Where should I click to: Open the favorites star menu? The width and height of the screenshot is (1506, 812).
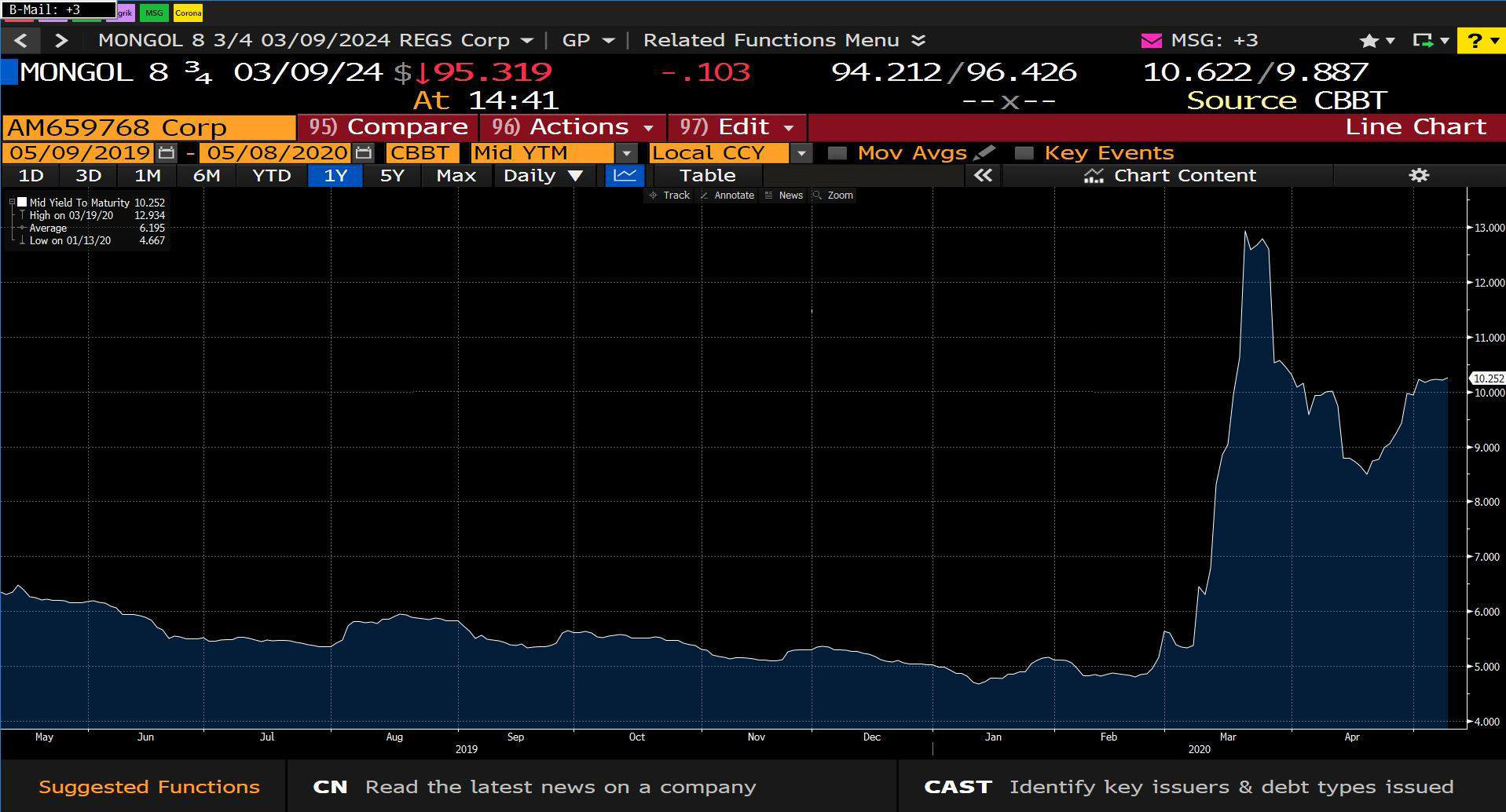1369,41
